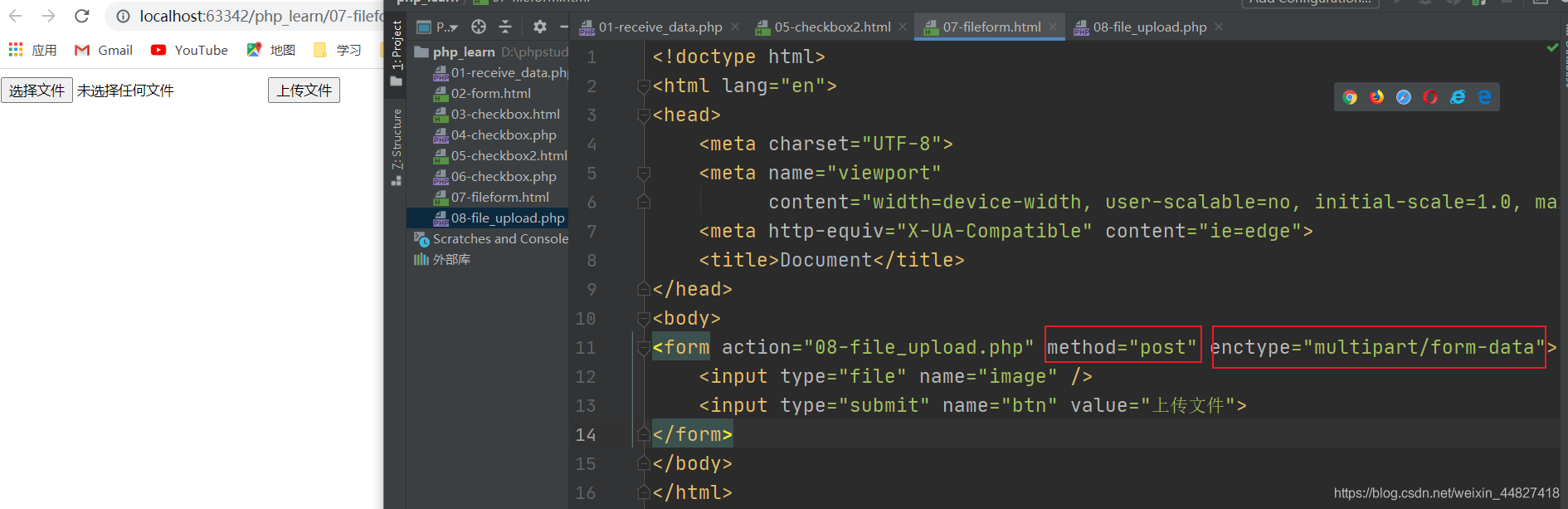The width and height of the screenshot is (1568, 509).
Task: Collapse the meta viewport fold on line 5
Action: click(643, 173)
